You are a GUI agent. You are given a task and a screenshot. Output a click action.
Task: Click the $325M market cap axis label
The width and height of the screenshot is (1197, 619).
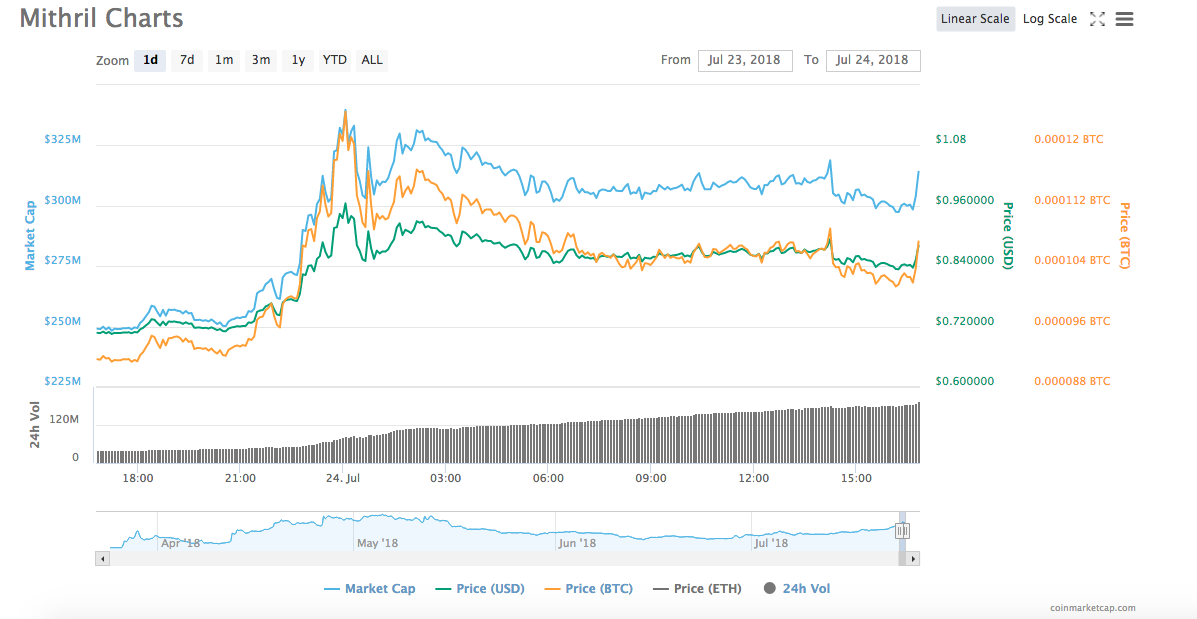pos(62,140)
